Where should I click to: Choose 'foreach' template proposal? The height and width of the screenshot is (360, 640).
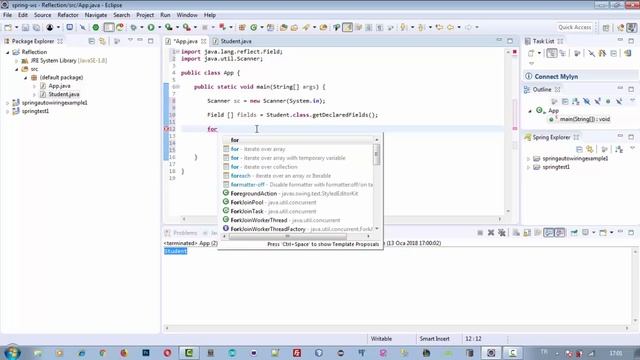298,176
